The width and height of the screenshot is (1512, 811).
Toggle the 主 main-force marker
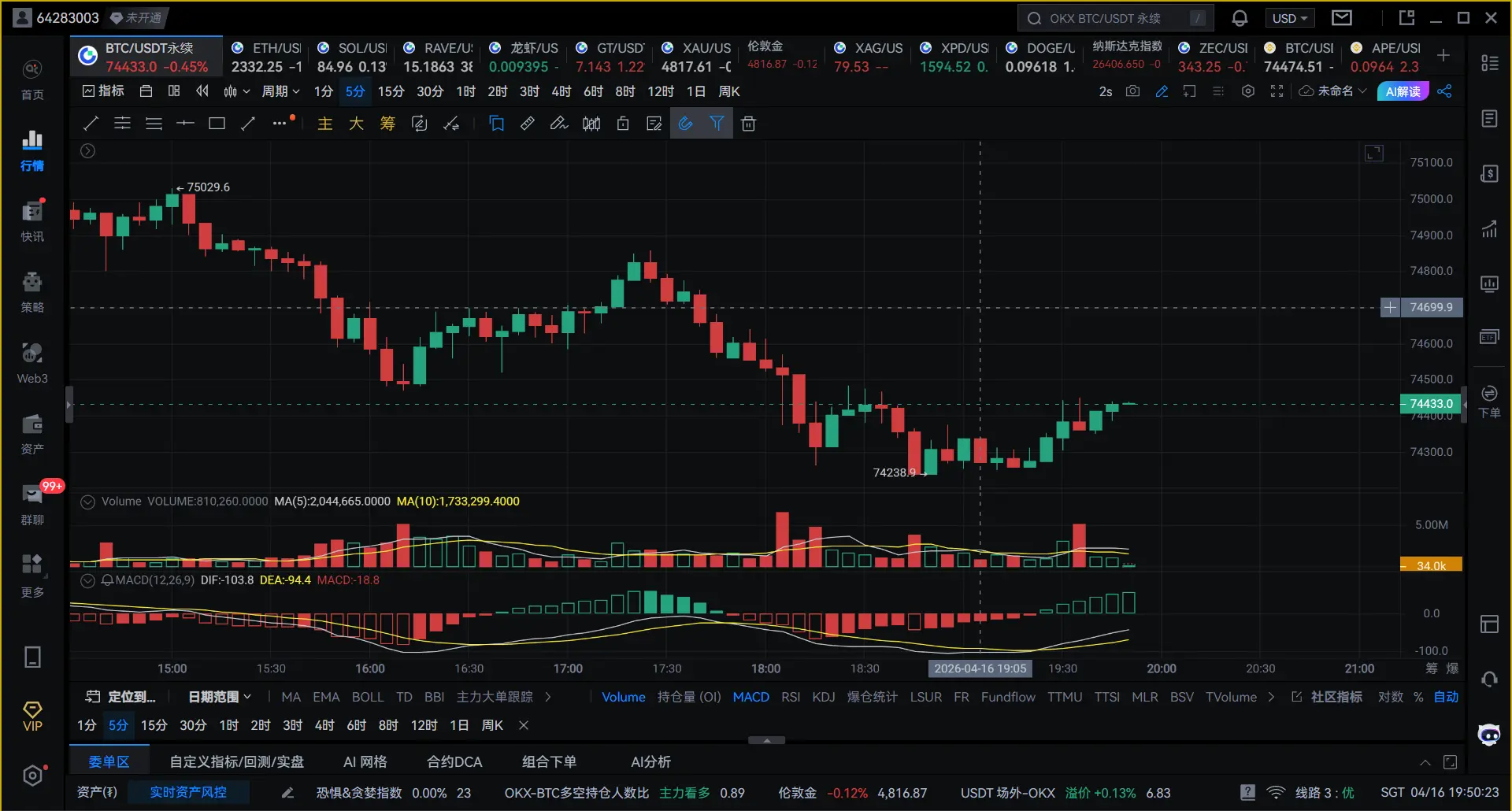[x=324, y=124]
